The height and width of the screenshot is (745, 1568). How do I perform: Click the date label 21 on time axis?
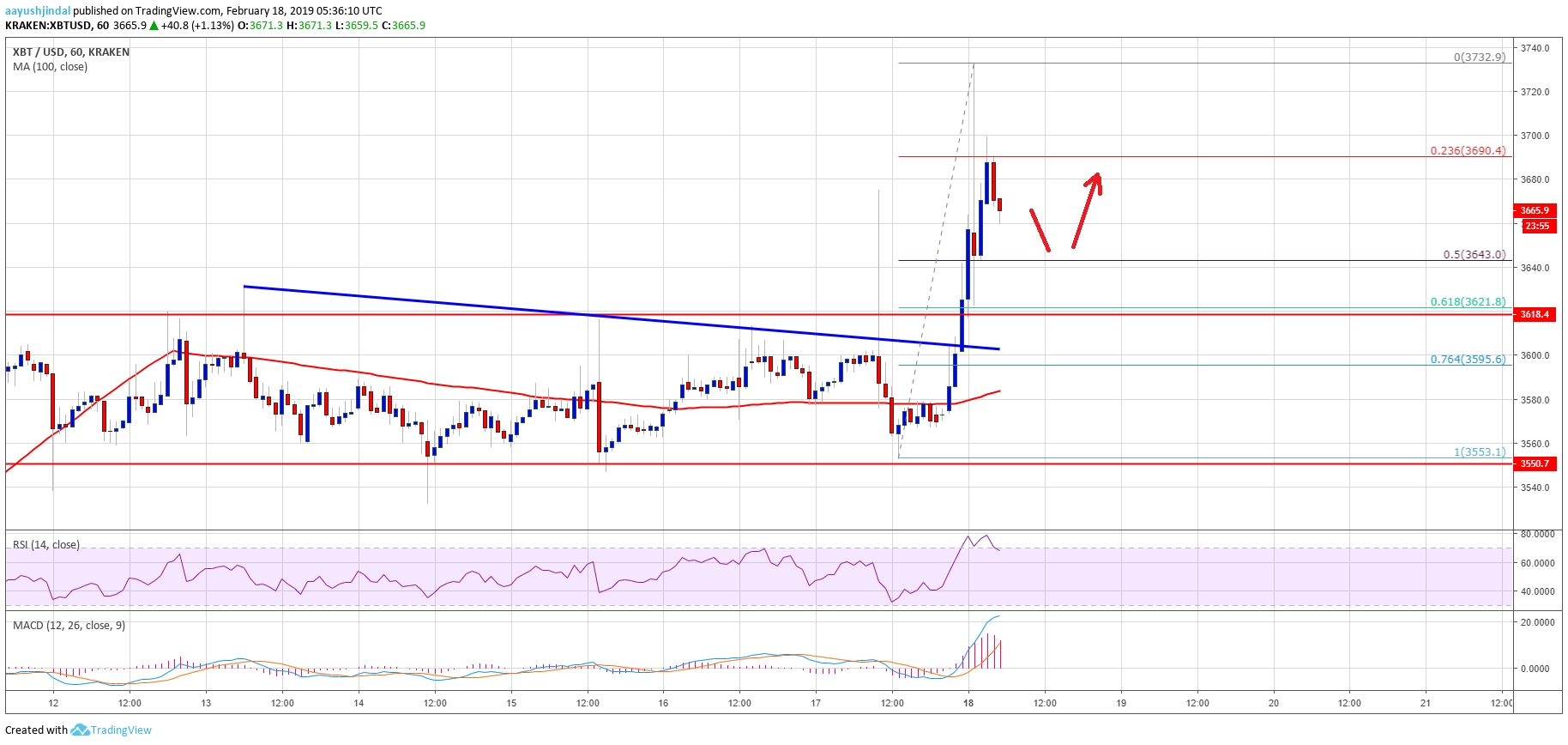point(1426,703)
